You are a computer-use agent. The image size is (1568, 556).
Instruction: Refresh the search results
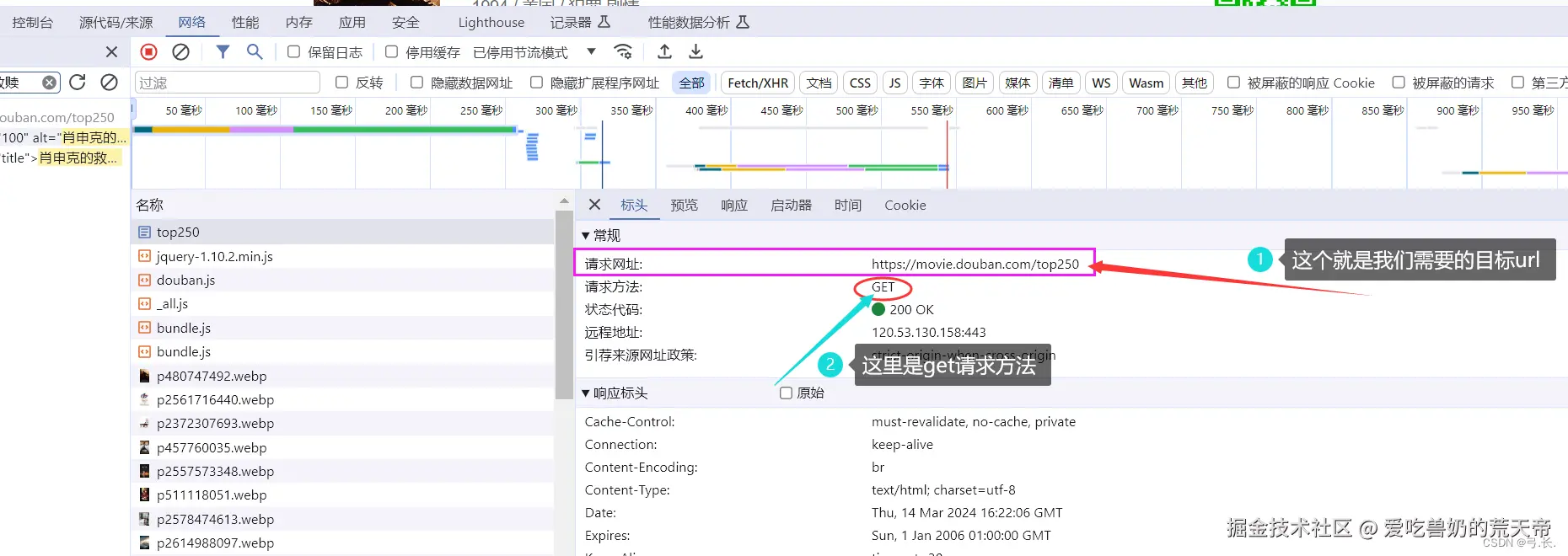pos(78,83)
